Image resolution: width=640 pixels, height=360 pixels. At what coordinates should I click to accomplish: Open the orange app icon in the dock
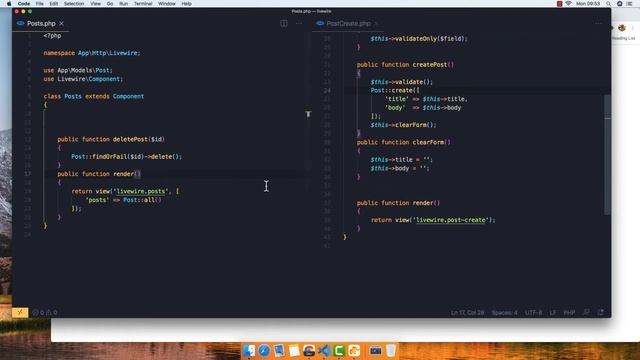click(354, 351)
